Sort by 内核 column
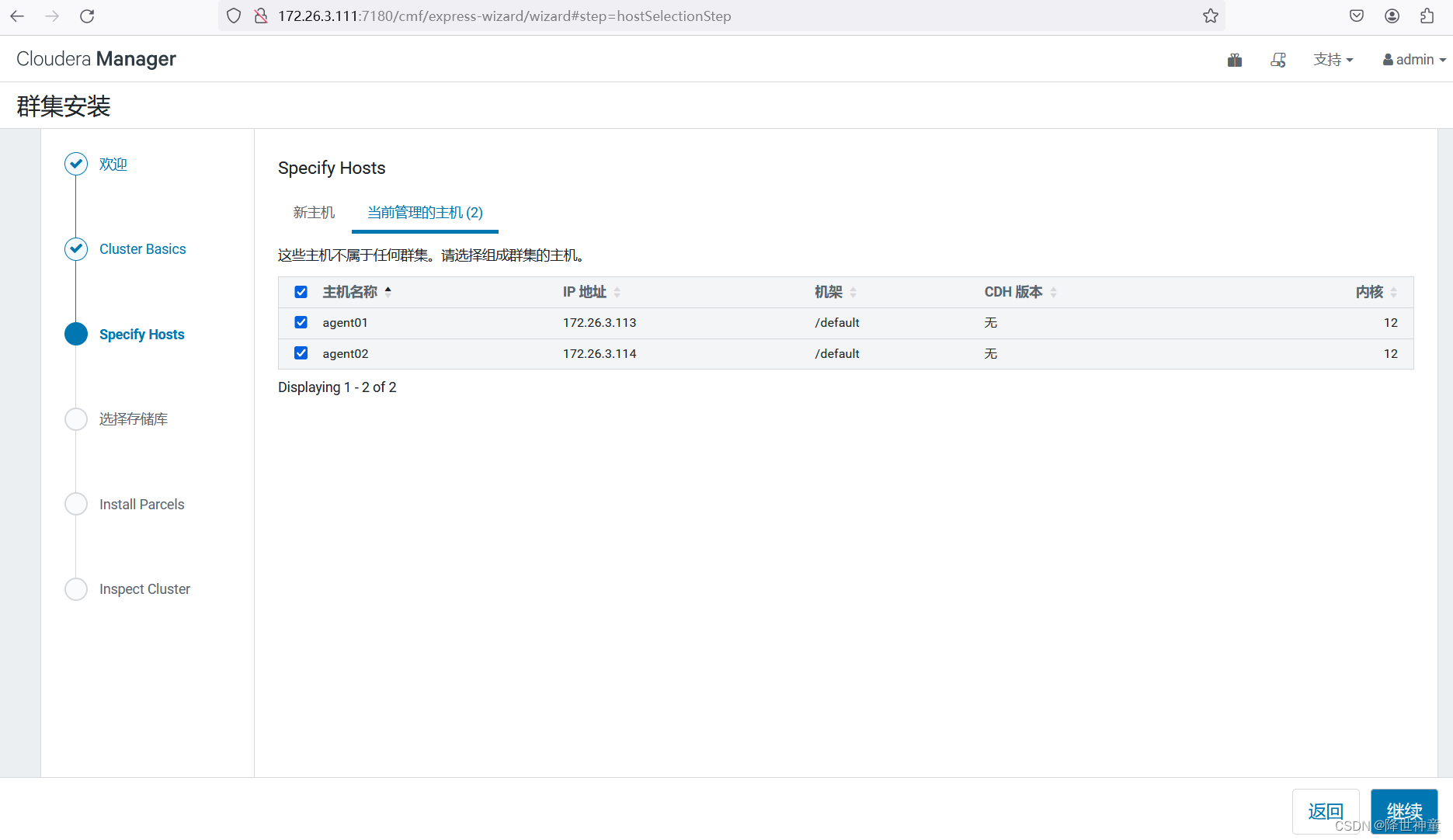Screen dimensions: 1453x840 [x=1376, y=292]
